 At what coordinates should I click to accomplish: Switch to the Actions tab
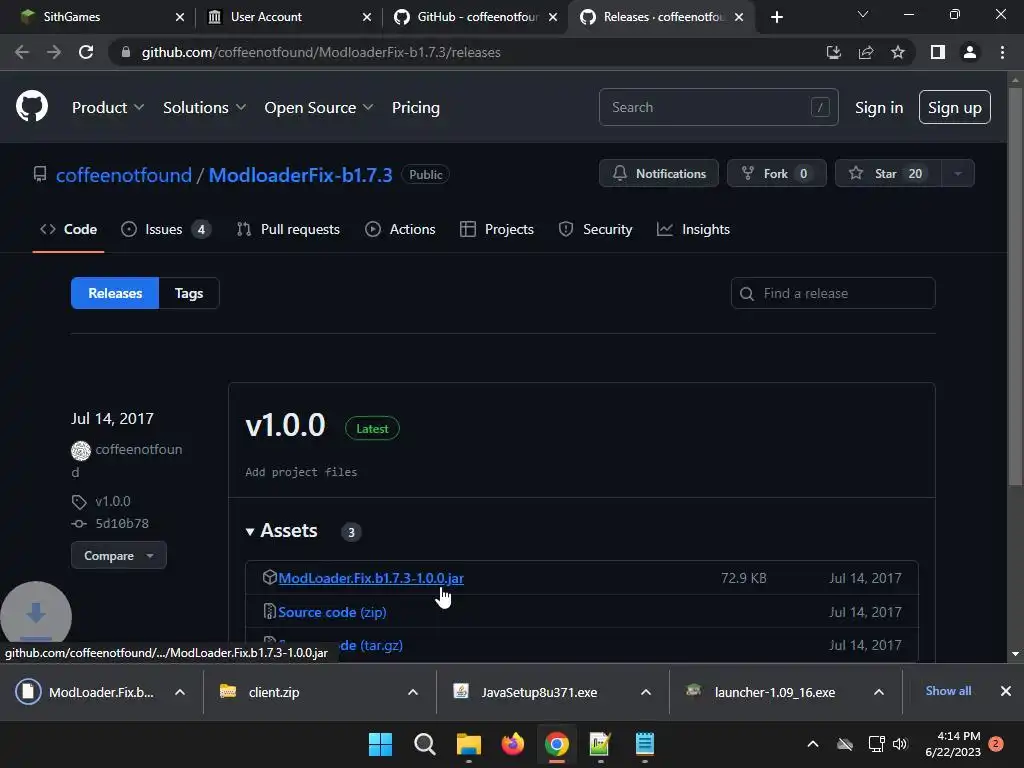pos(400,229)
